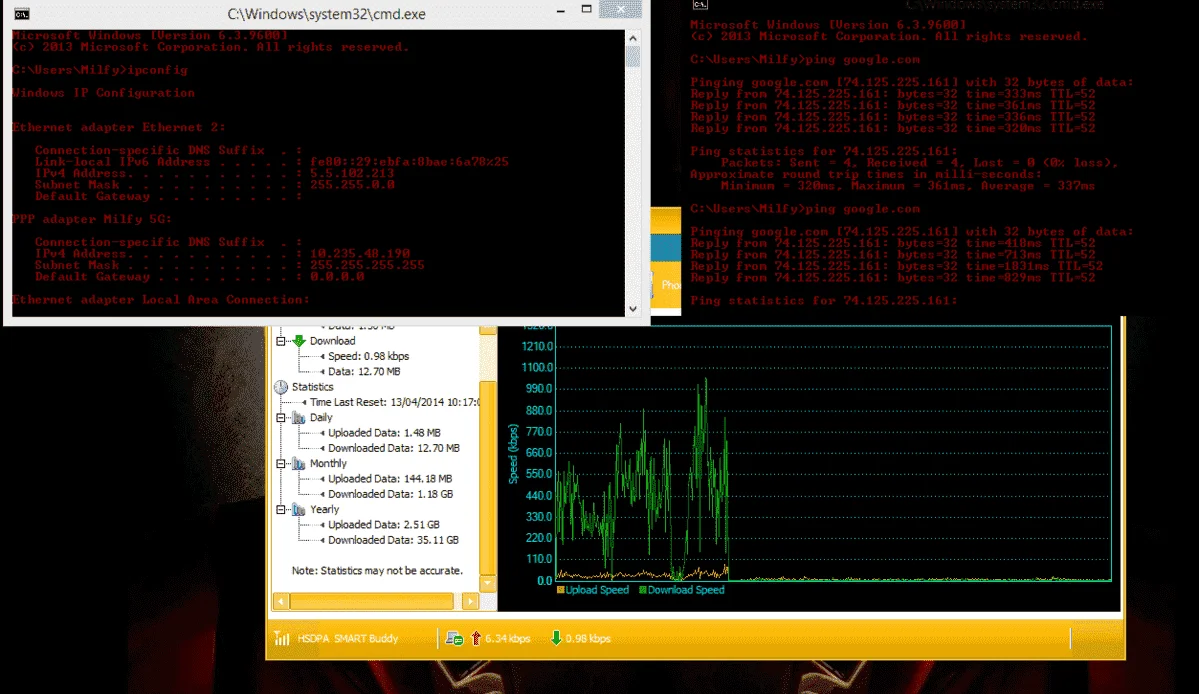This screenshot has width=1199, height=694.
Task: Click the green download arrow in status bar
Action: 556,638
